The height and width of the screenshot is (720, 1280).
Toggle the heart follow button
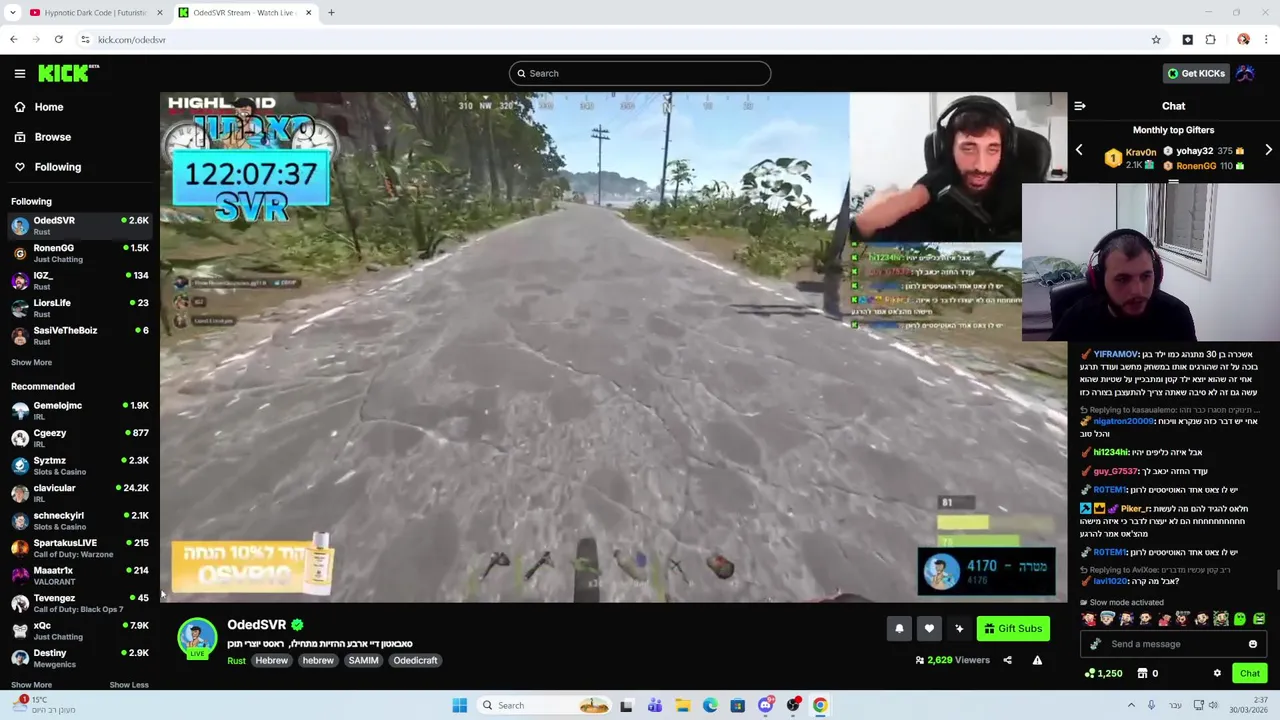(x=929, y=628)
